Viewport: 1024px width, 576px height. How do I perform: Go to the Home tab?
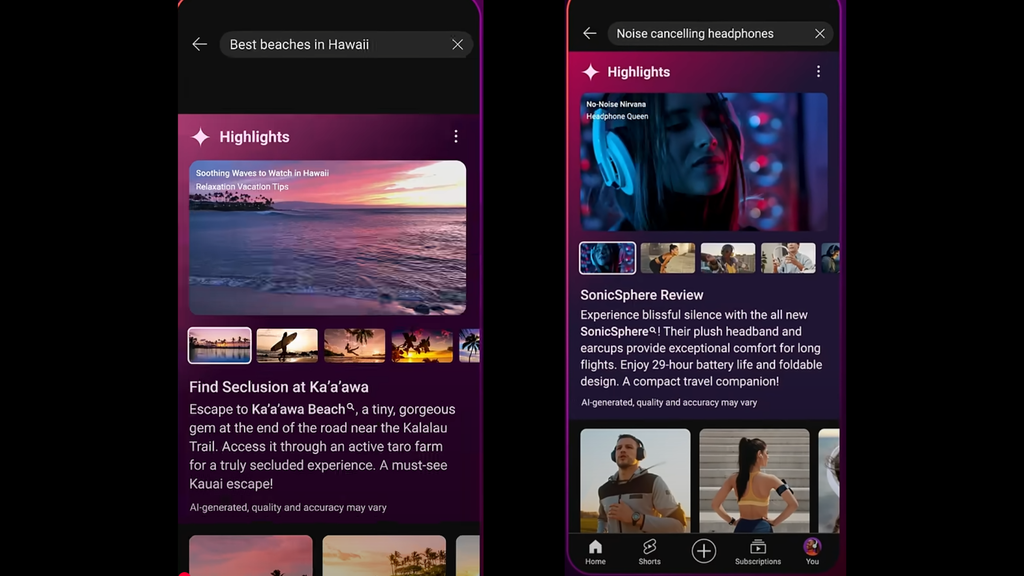pos(595,552)
